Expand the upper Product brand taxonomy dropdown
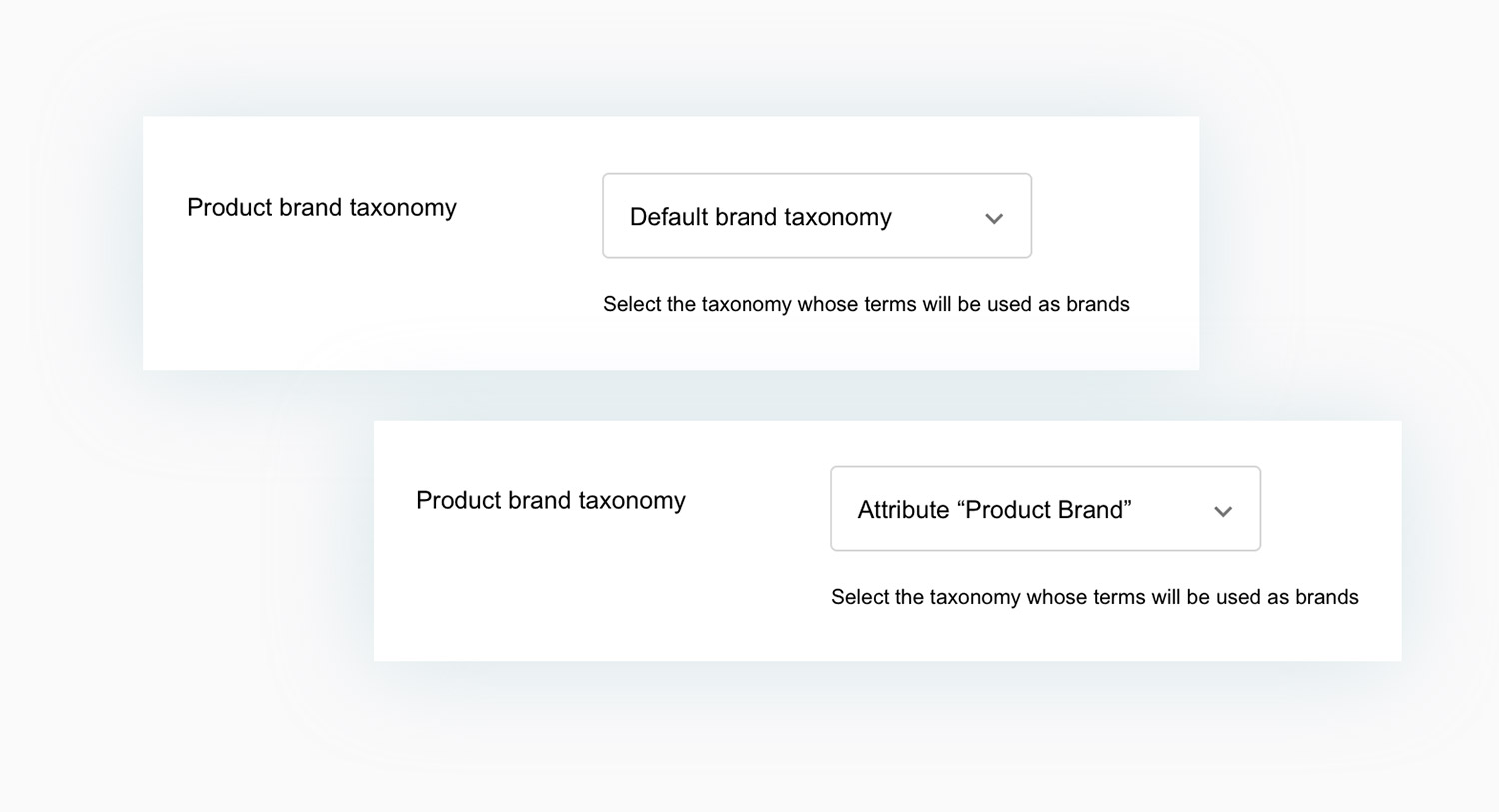This screenshot has height=812, width=1499. click(815, 216)
